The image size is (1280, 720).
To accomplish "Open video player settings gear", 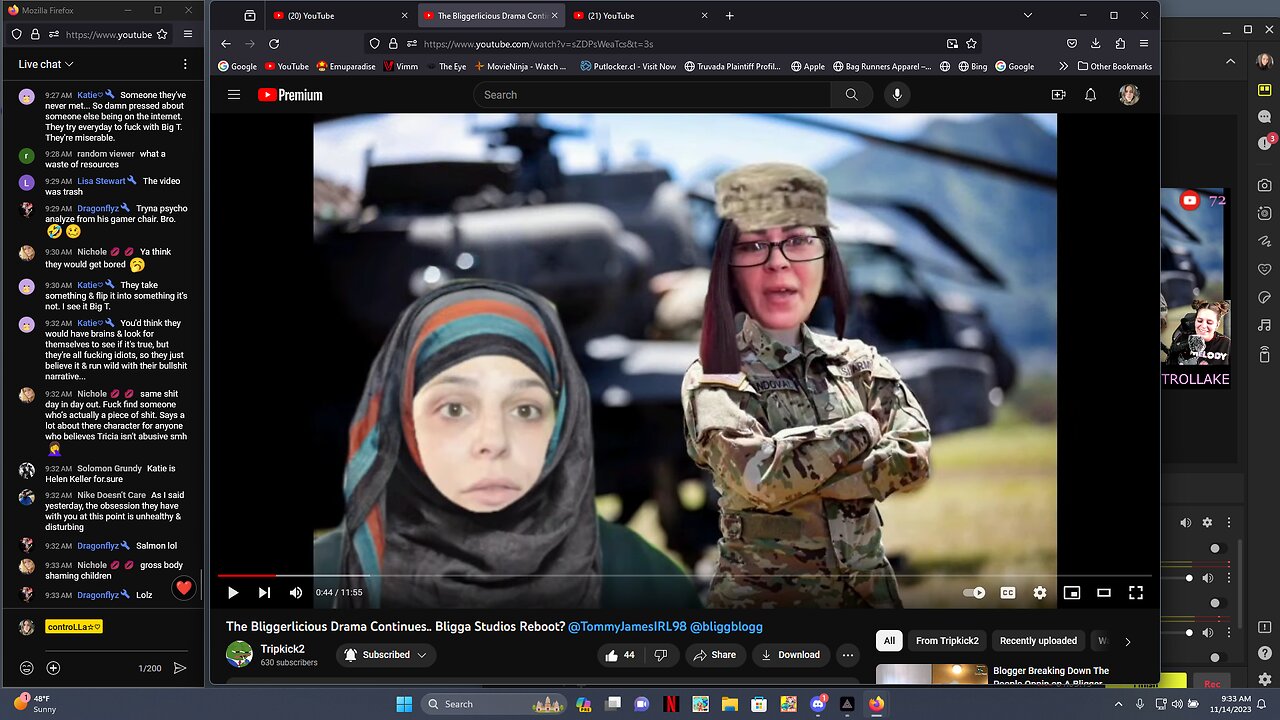I will (1040, 593).
